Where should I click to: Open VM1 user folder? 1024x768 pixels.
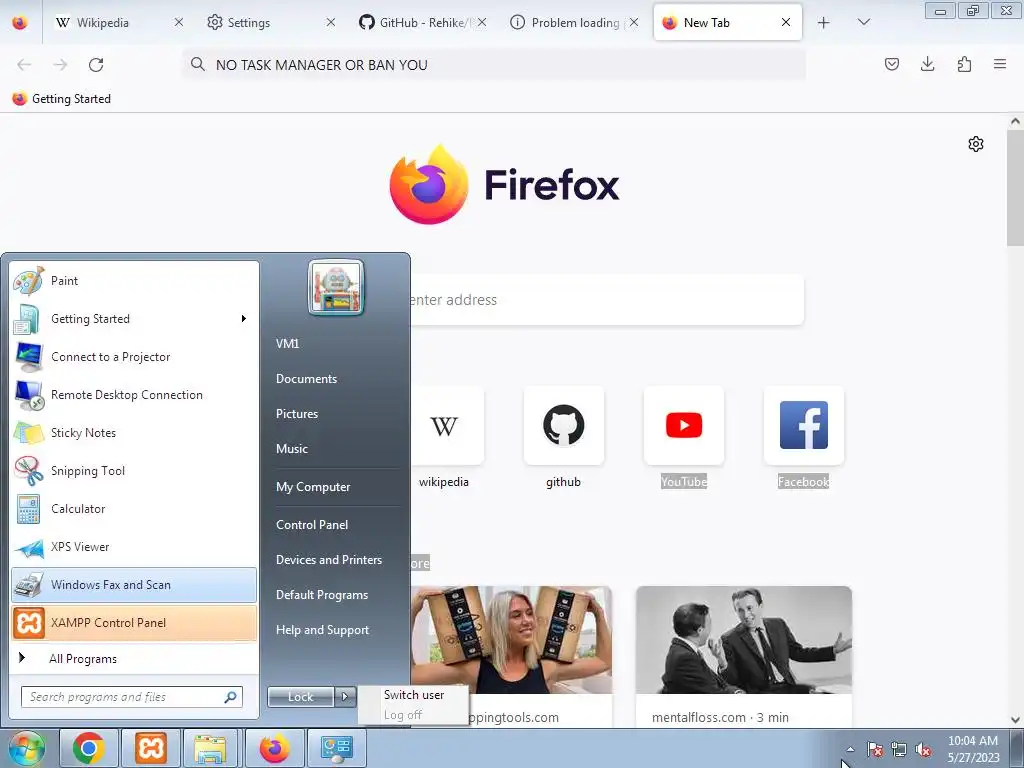point(287,344)
